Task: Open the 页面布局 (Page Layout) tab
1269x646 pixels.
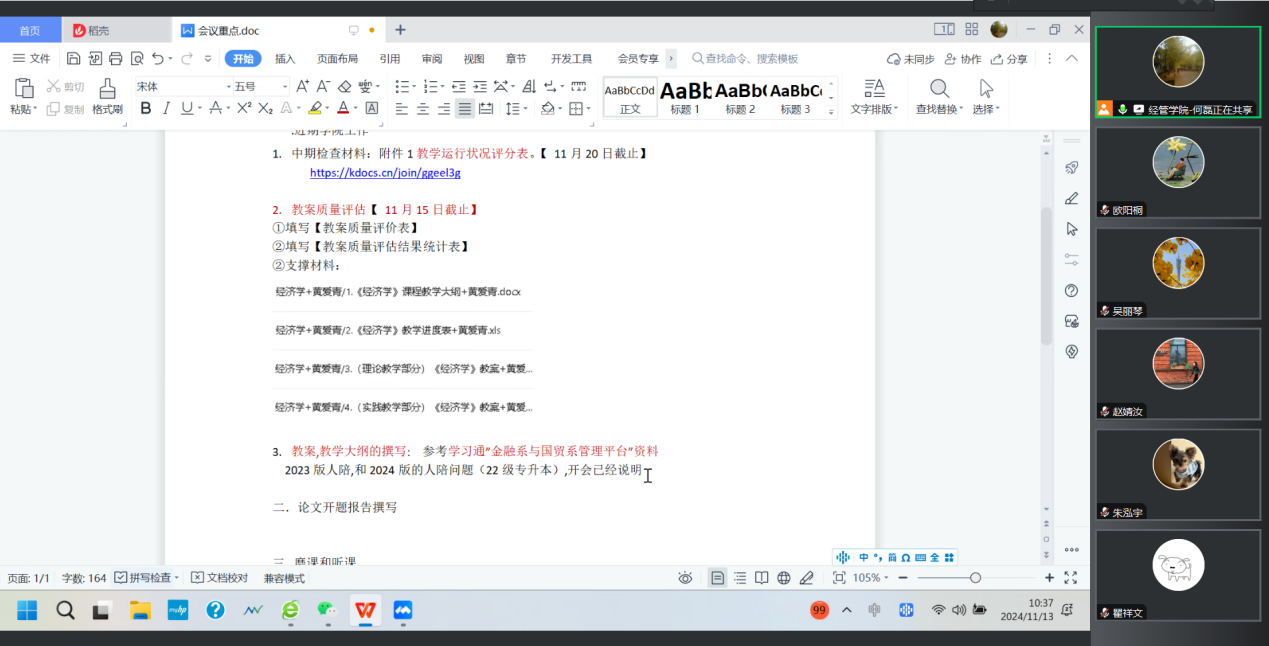Action: (x=337, y=59)
